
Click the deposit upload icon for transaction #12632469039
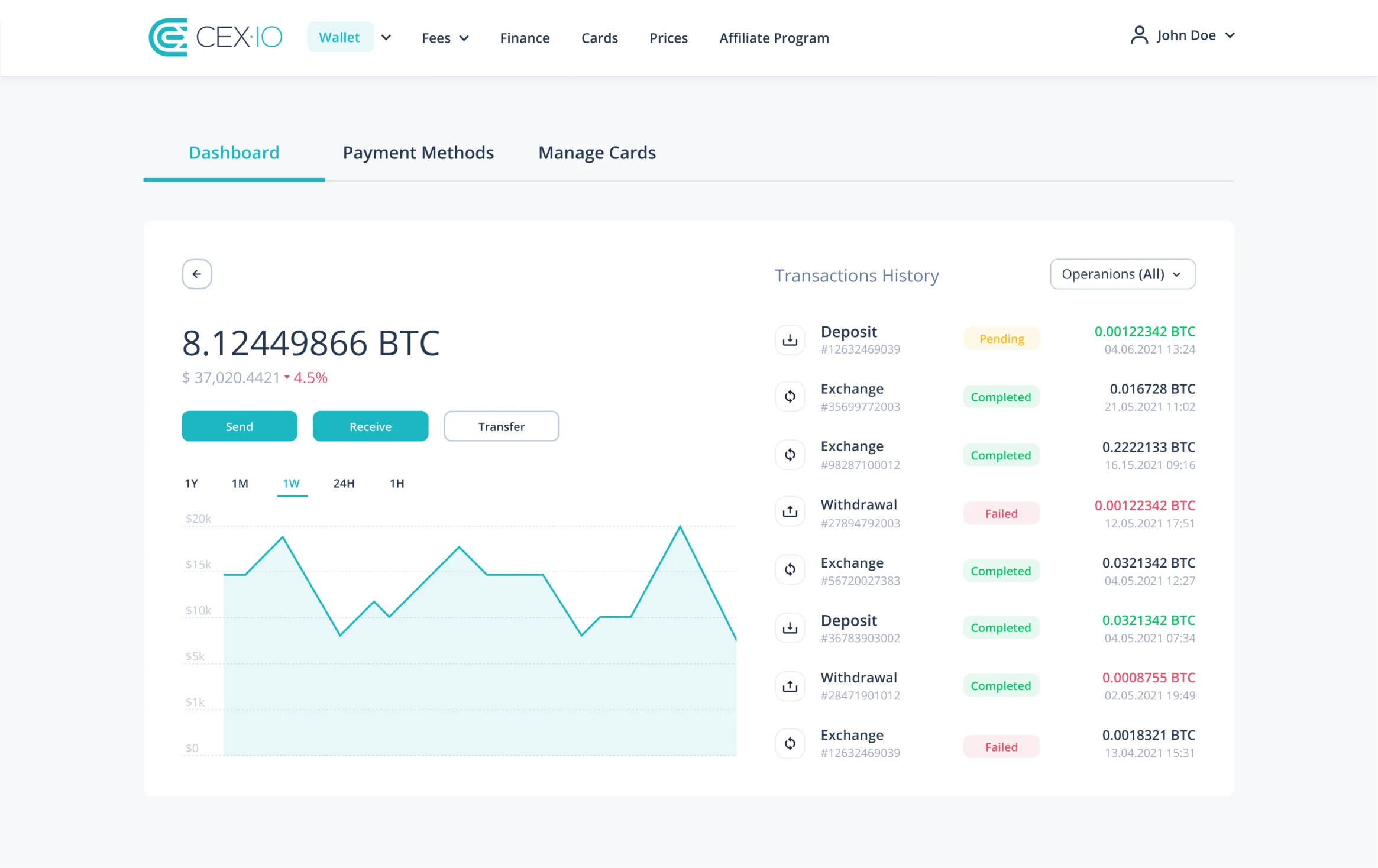click(x=790, y=339)
